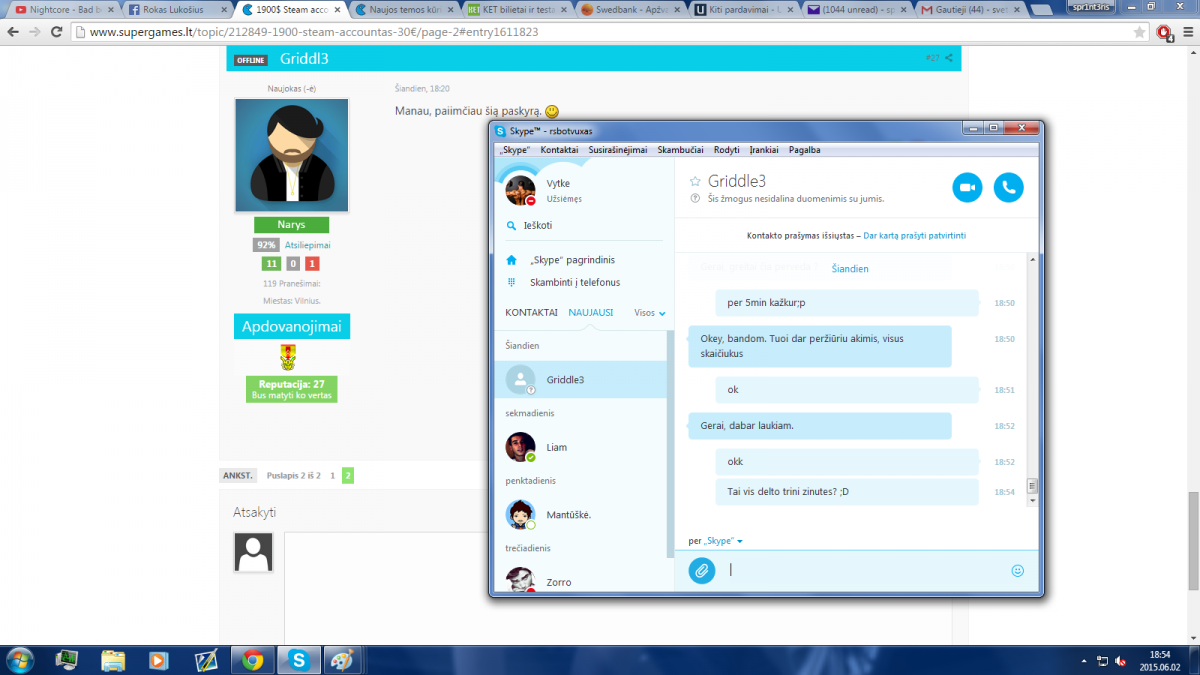The image size is (1200, 675).
Task: Click the Skype logo in the title bar
Action: coord(501,131)
